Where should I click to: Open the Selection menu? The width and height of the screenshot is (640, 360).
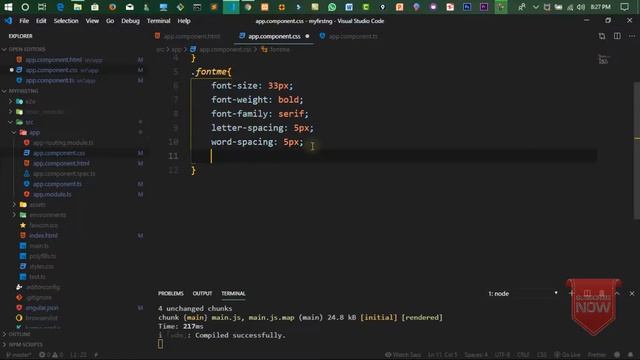tap(66, 21)
